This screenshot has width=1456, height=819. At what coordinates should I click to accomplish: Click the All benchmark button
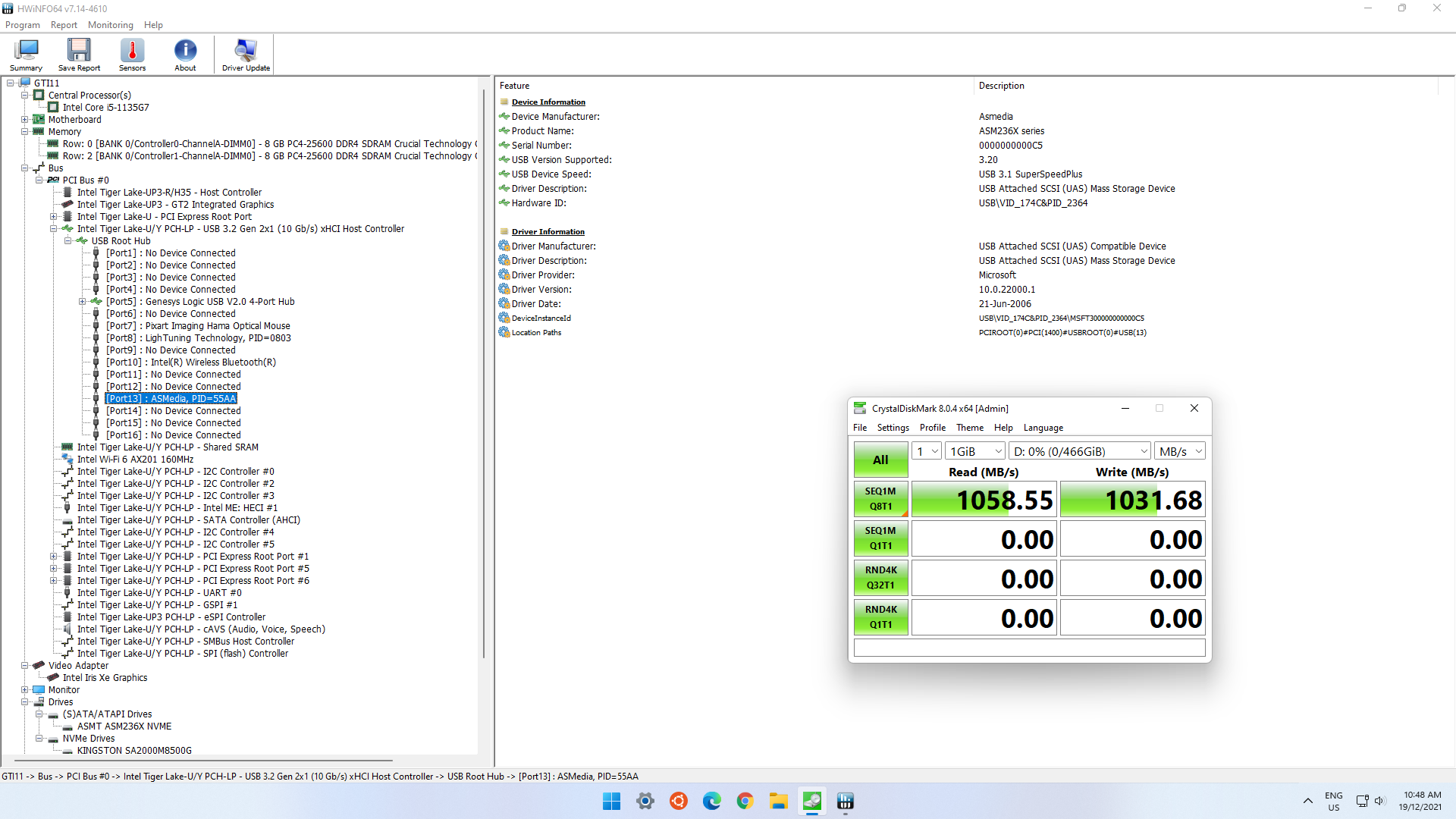[x=880, y=460]
